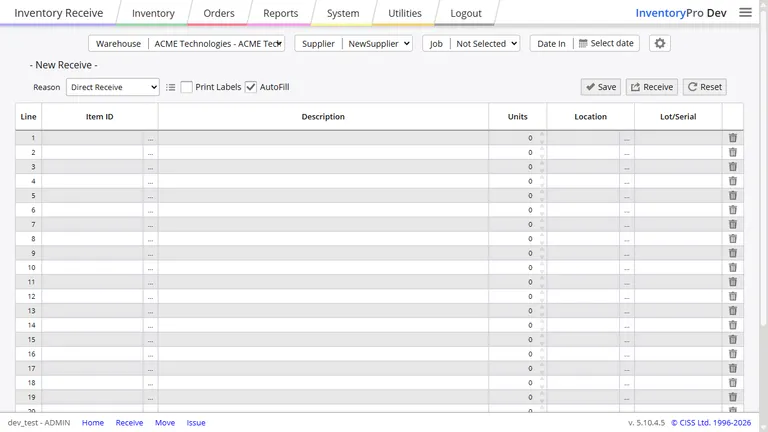Screen dimensions: 768x432
Task: Delete line 3 with trash icon
Action: (x=733, y=167)
